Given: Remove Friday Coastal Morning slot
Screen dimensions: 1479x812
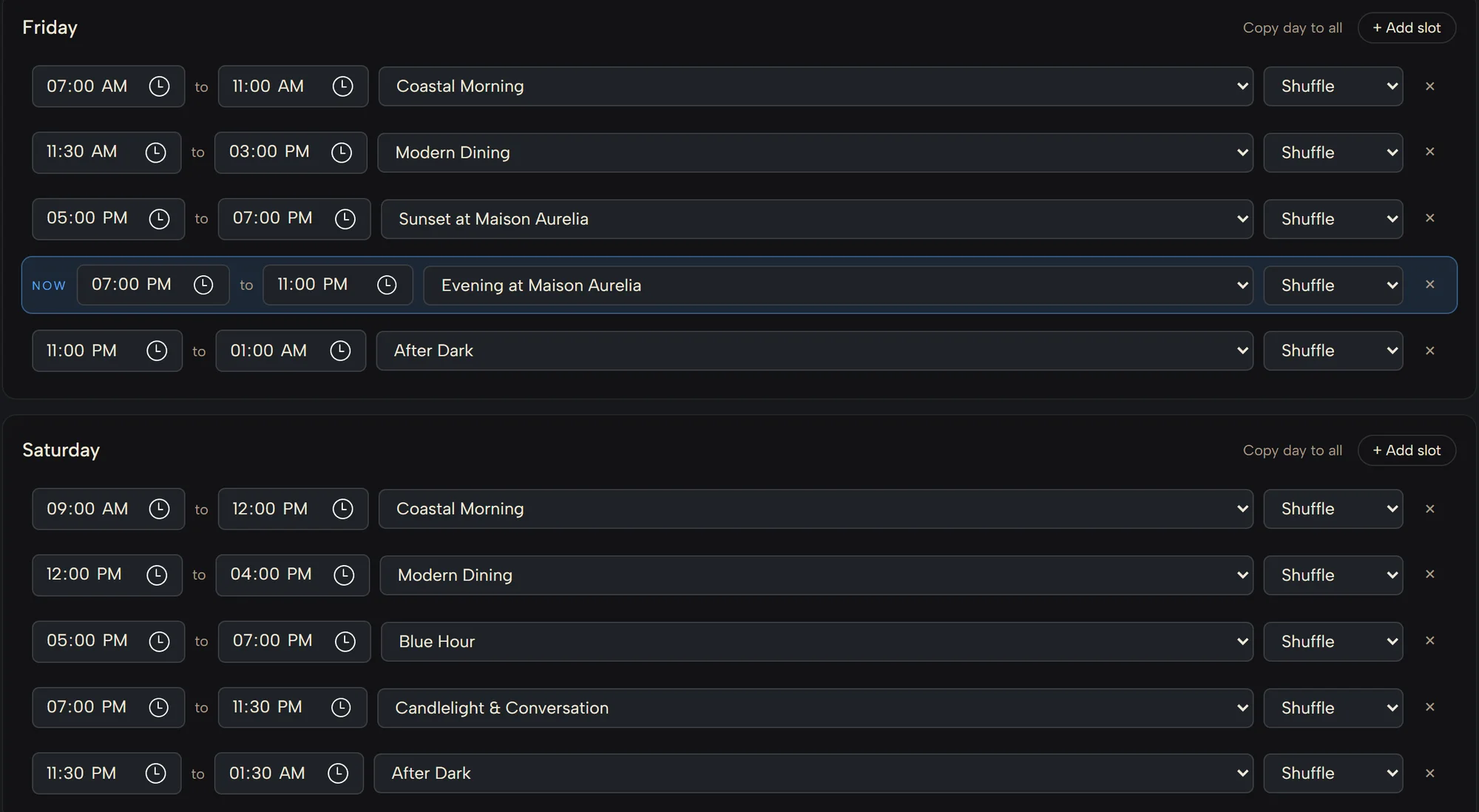Looking at the screenshot, I should pos(1429,87).
